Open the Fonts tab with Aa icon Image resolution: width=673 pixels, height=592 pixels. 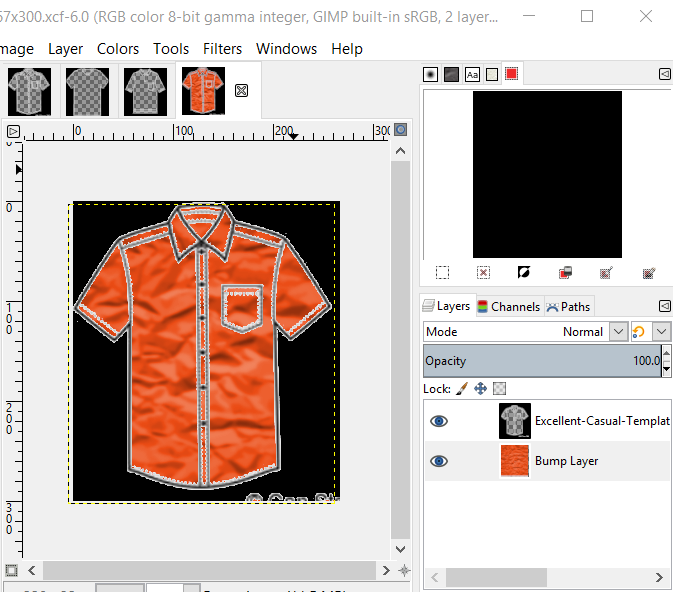coord(473,74)
